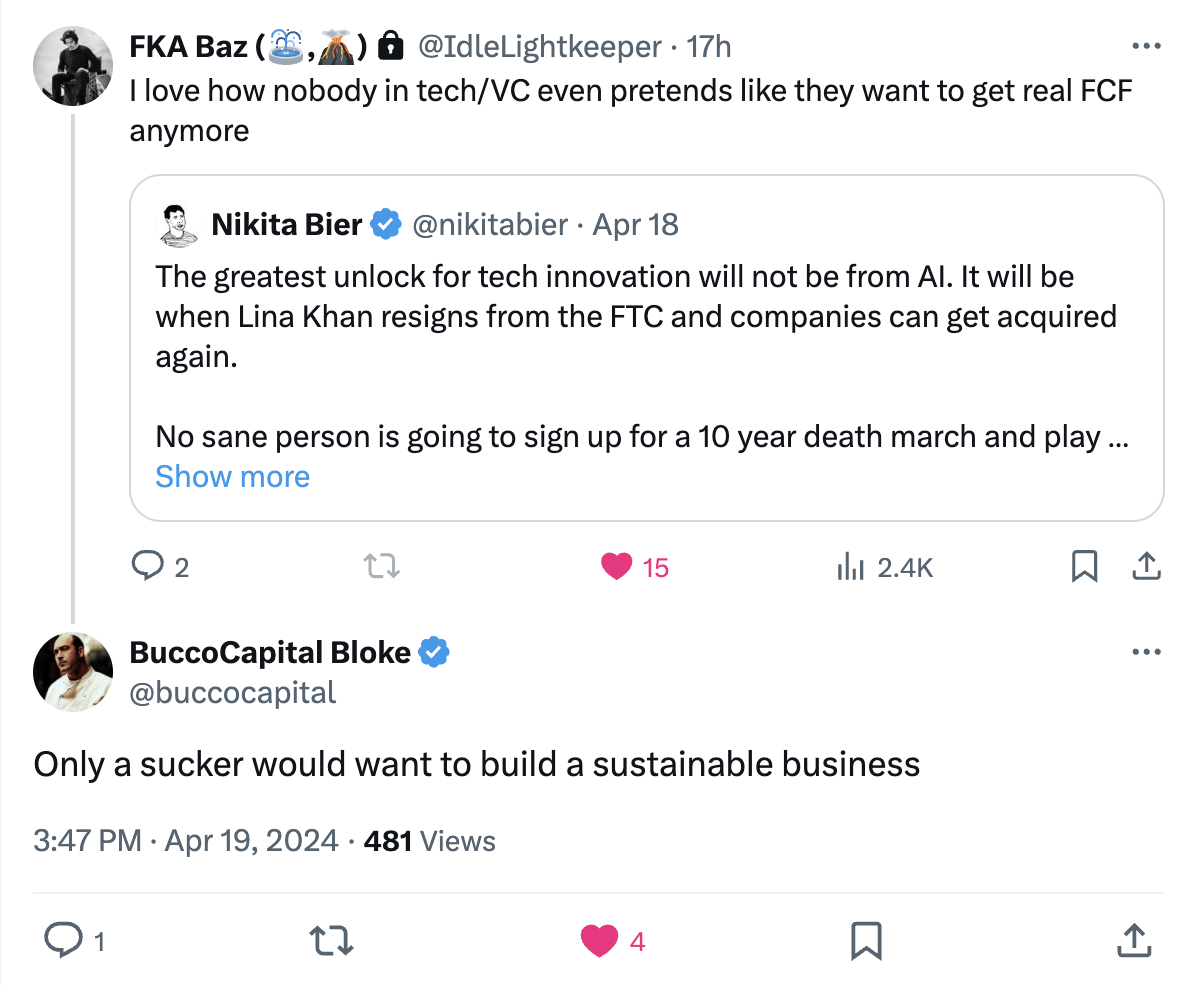Open the @nikitabier profile link

click(490, 225)
